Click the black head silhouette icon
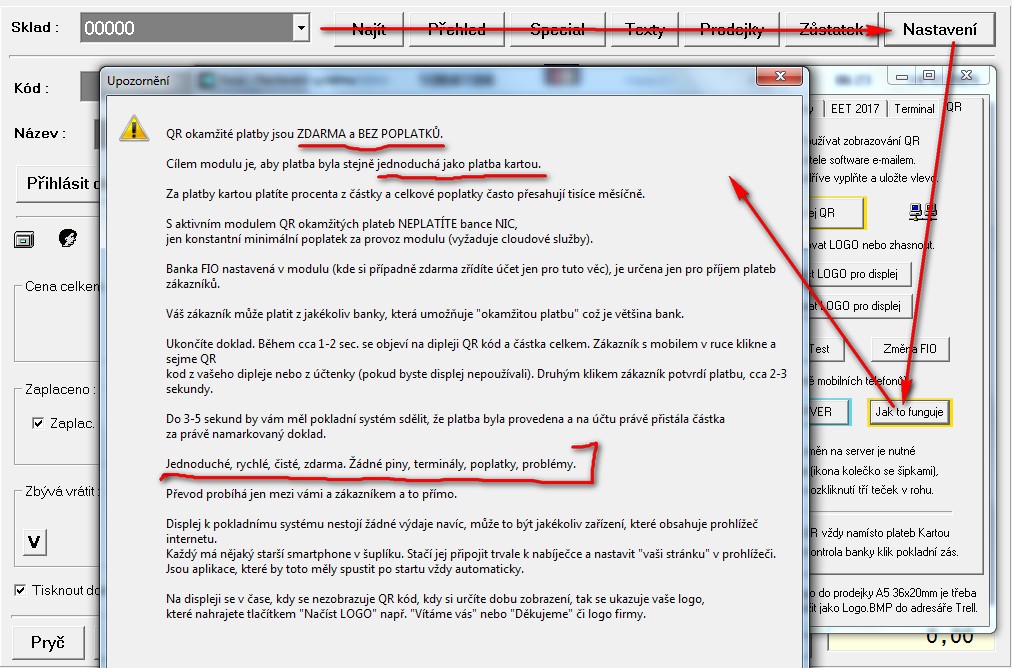Viewport: 1012px width, 668px height. (x=69, y=238)
